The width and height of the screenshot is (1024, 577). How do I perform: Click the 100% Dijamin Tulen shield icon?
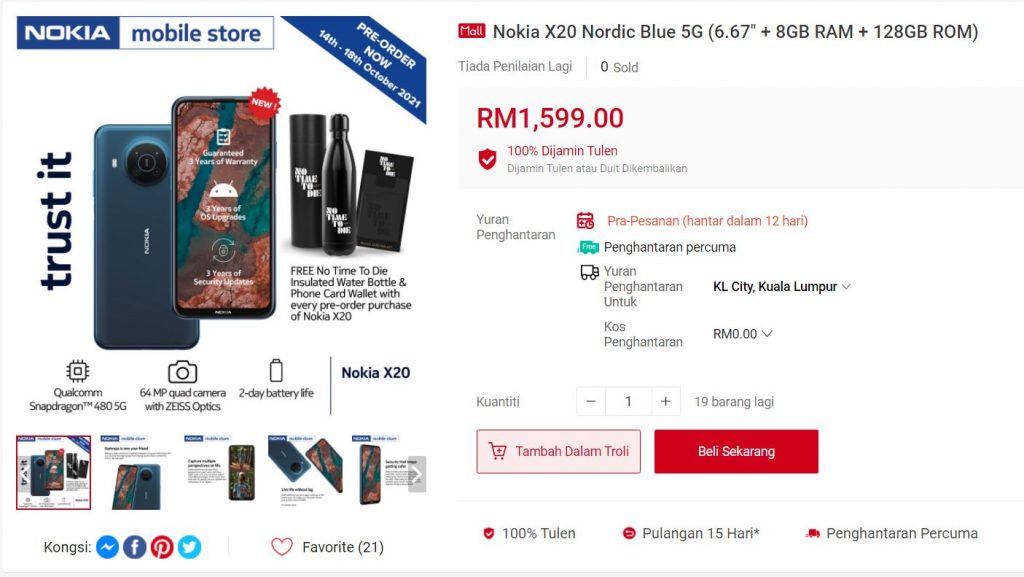pos(487,159)
